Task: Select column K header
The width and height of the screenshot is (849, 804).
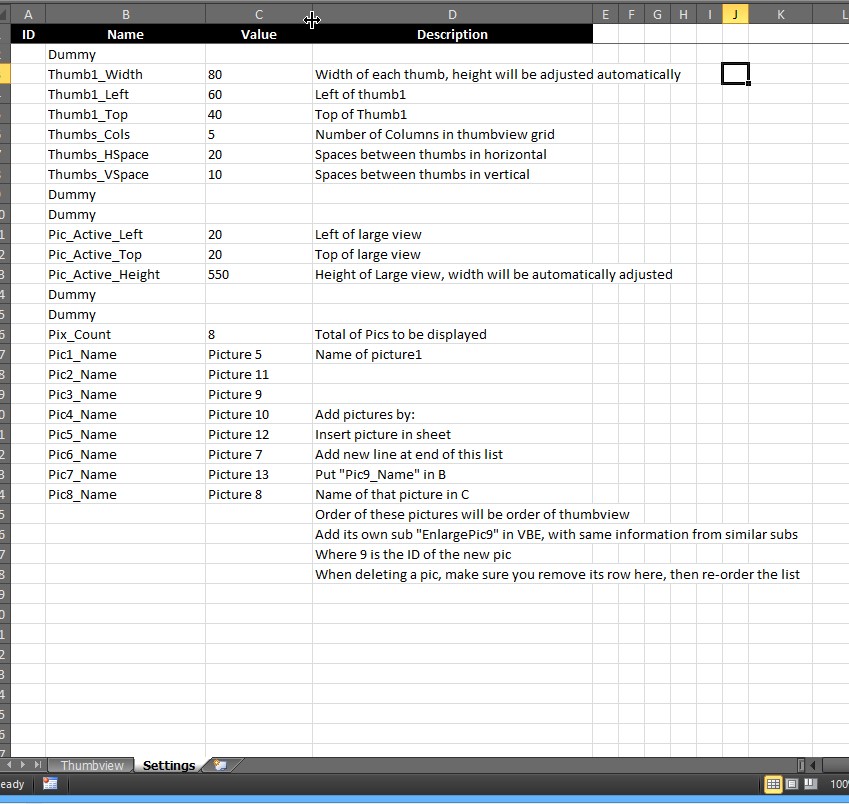Action: tap(780, 15)
